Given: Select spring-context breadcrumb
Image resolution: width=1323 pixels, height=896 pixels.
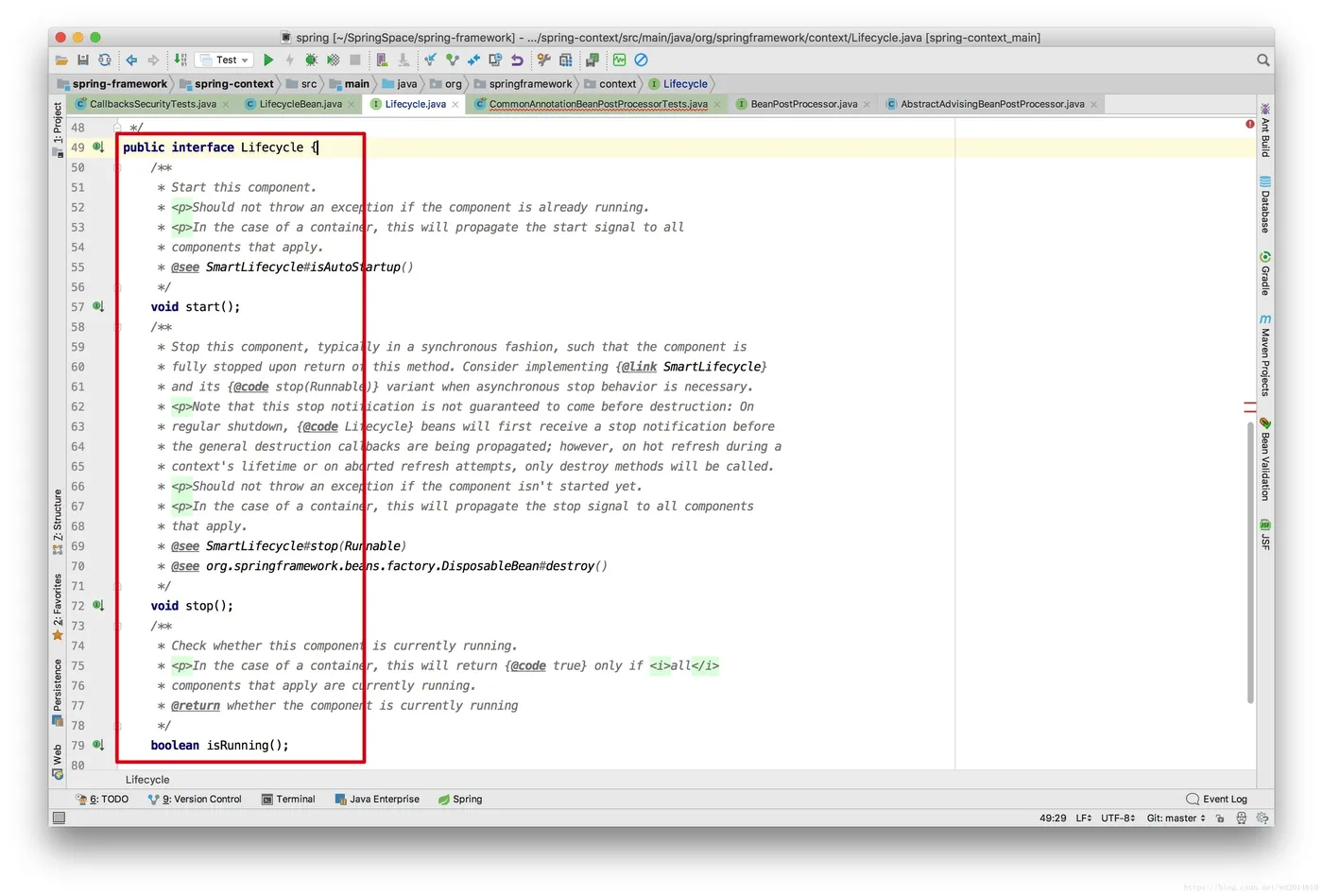Looking at the screenshot, I should [227, 84].
